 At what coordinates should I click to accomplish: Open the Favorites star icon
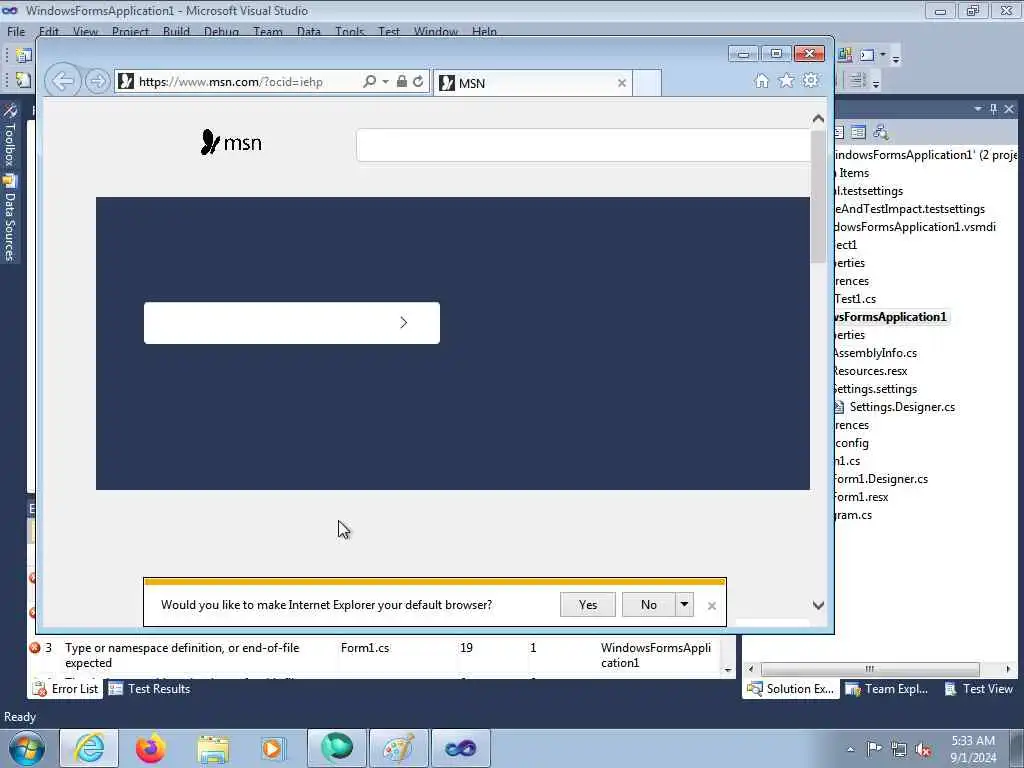786,80
